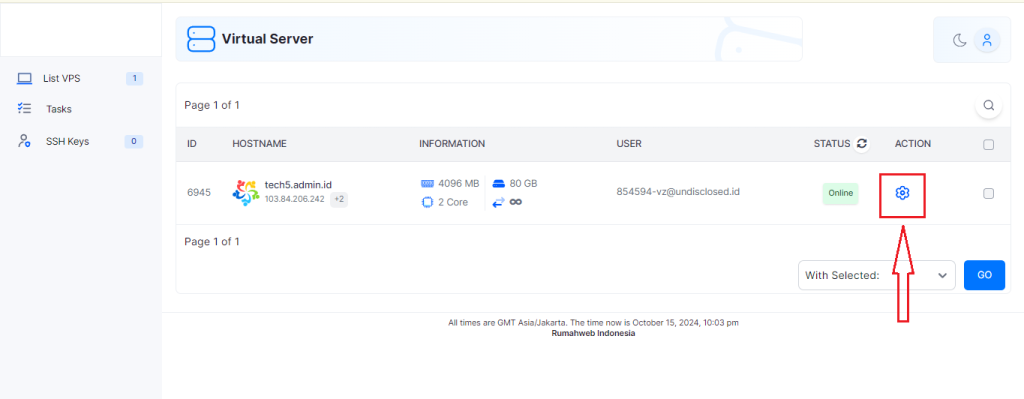Click the VPS ID 6945
1024x399 pixels.
pos(199,193)
